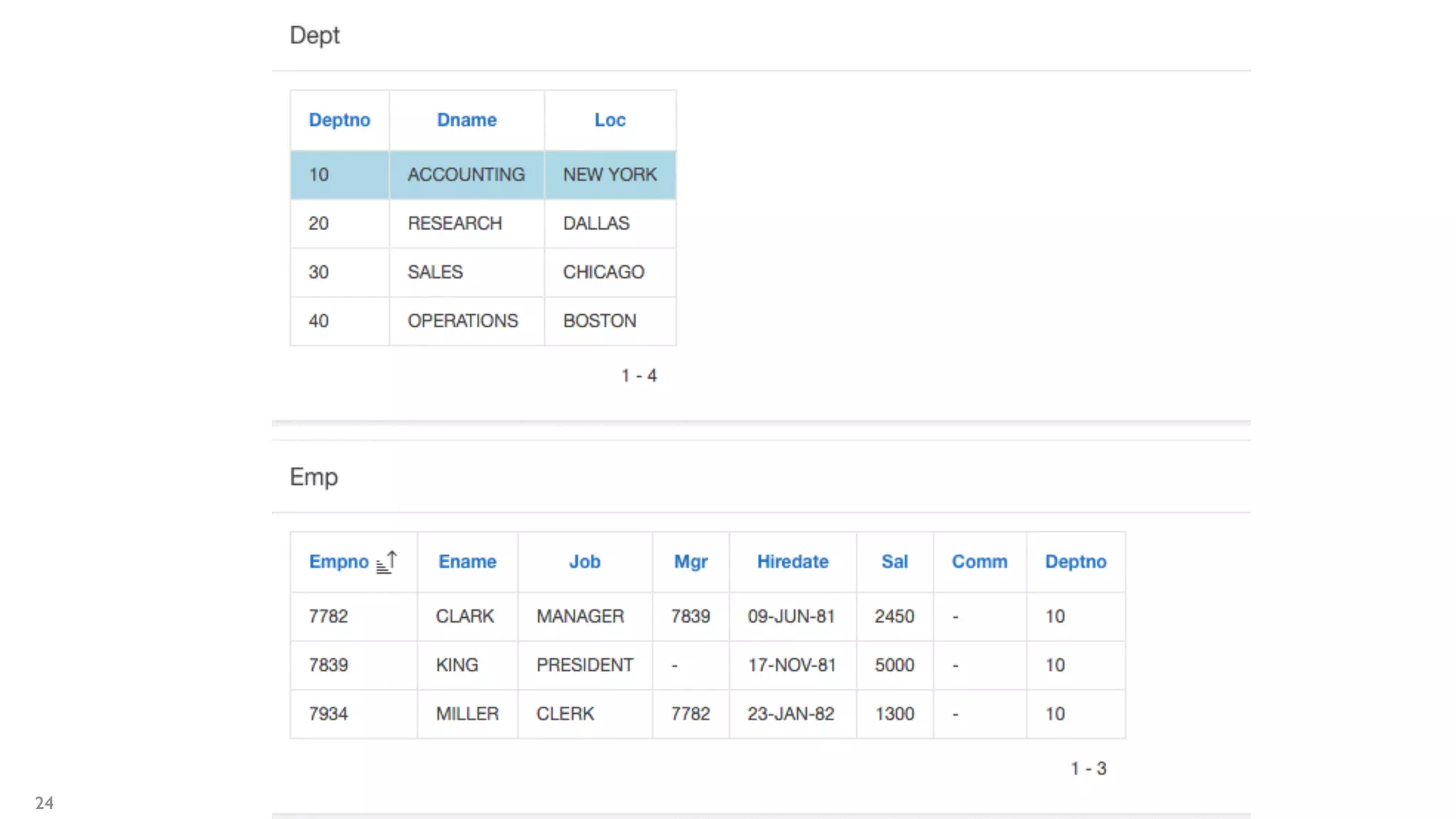Click the Empno column header
Image resolution: width=1456 pixels, height=819 pixels.
point(338,562)
